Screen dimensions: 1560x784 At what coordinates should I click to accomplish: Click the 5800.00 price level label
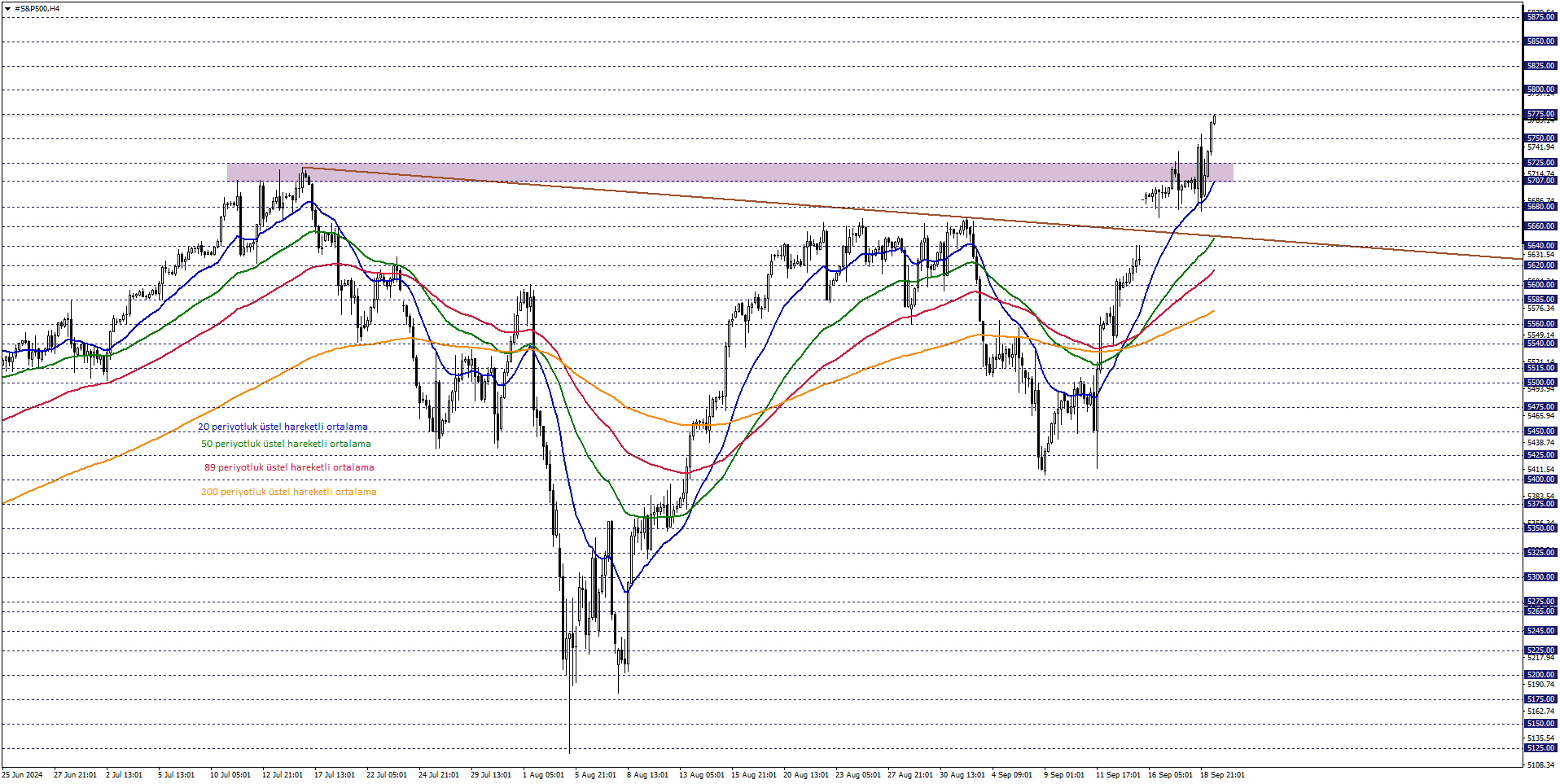(x=1540, y=90)
